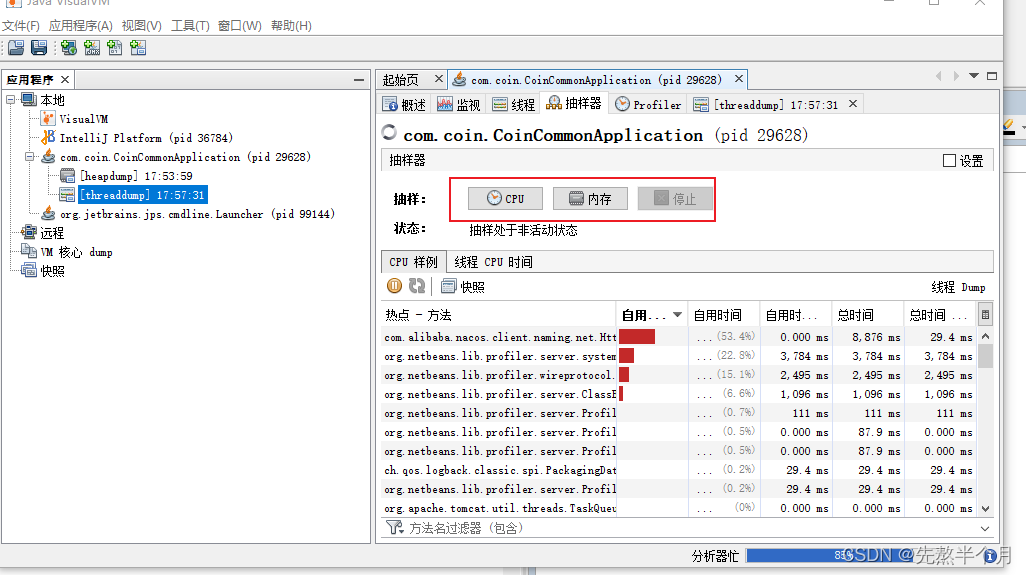Screen dimensions: 1026x575
Task: Sort by the 热点 - 方法 column header
Action: coord(499,315)
